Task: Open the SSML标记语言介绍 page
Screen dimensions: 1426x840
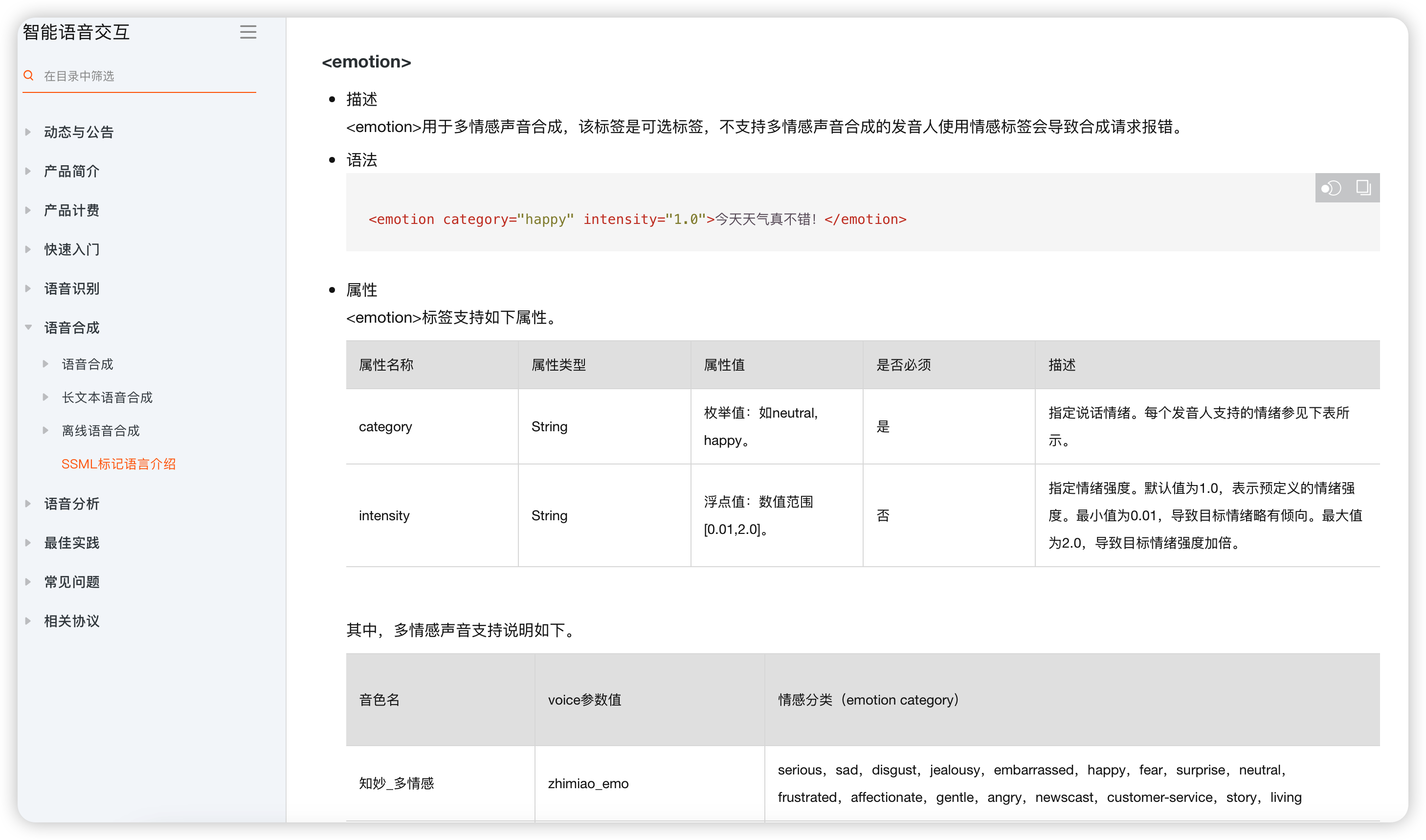Action: pos(118,464)
